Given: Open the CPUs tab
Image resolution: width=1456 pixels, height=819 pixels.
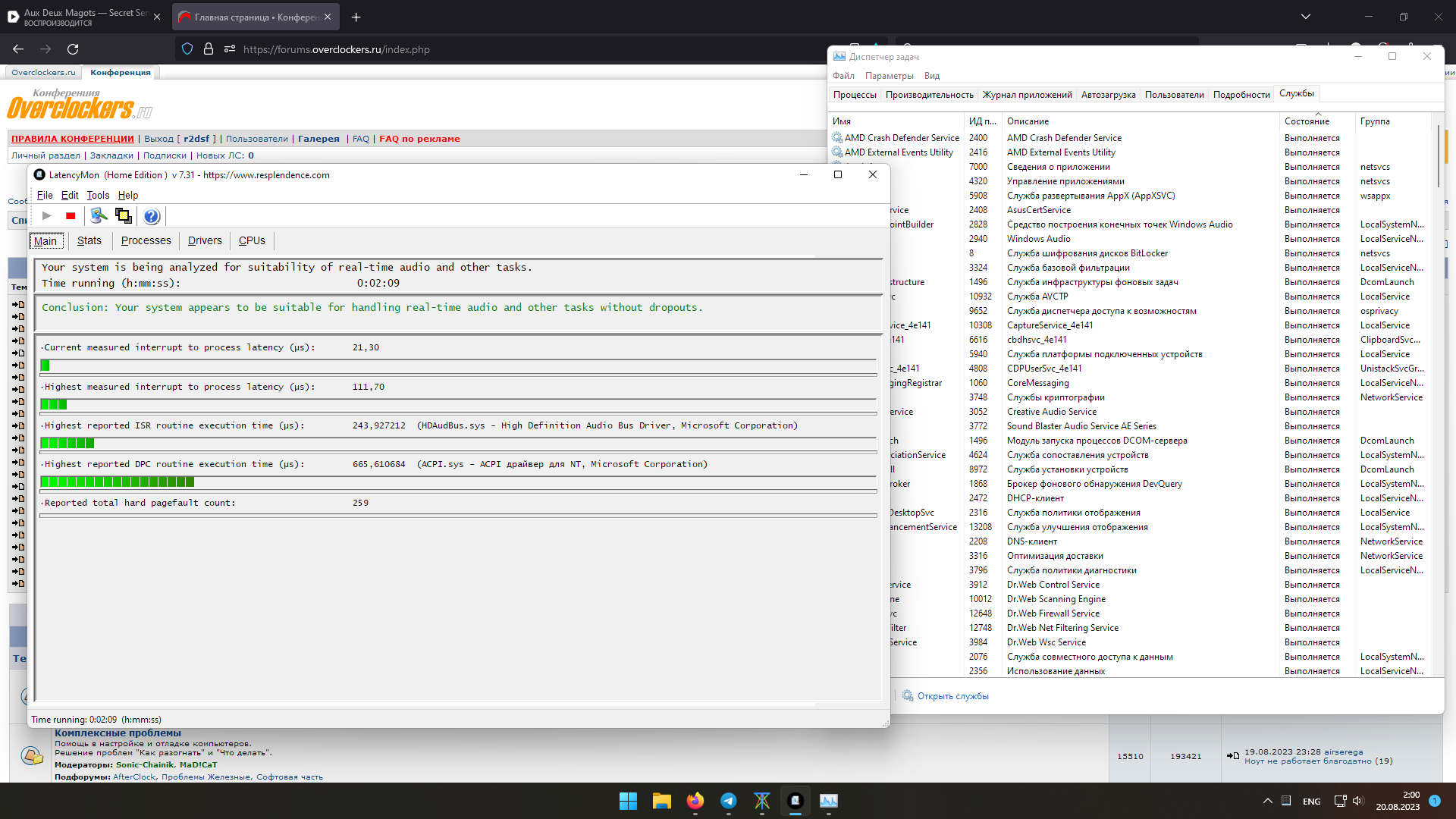Looking at the screenshot, I should 252,241.
